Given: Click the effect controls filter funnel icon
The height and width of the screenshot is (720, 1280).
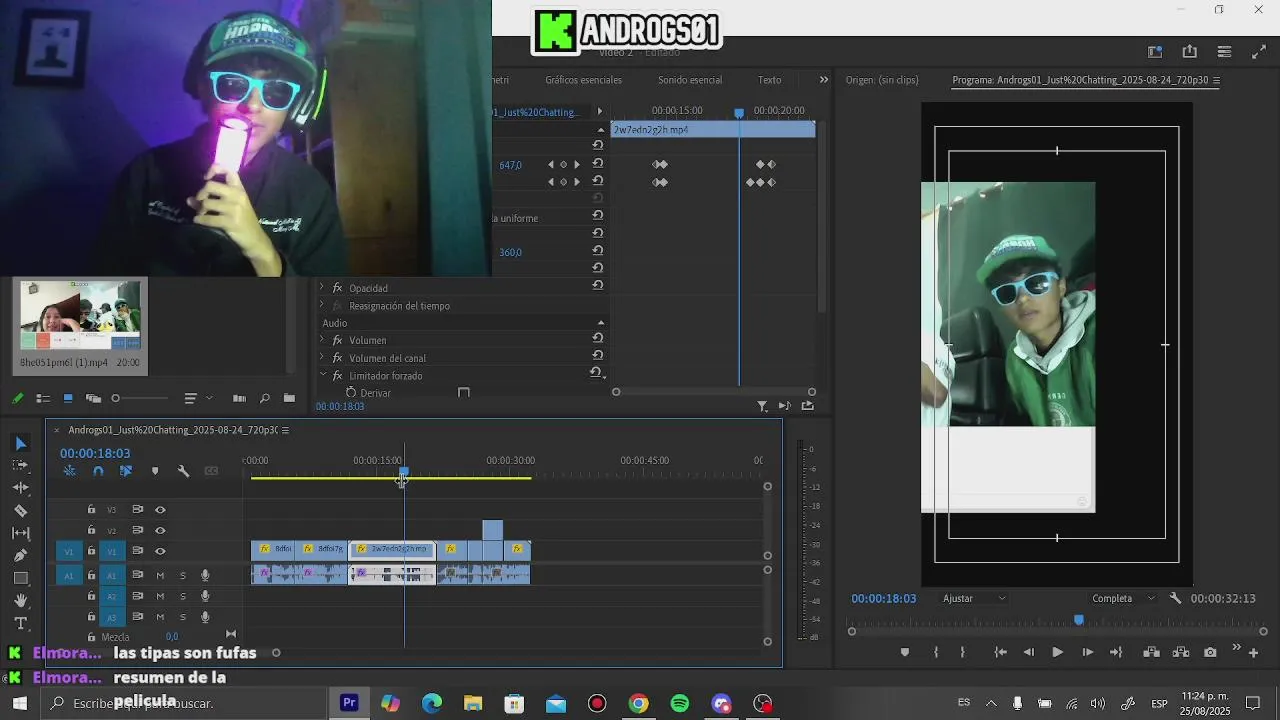Looking at the screenshot, I should point(762,406).
